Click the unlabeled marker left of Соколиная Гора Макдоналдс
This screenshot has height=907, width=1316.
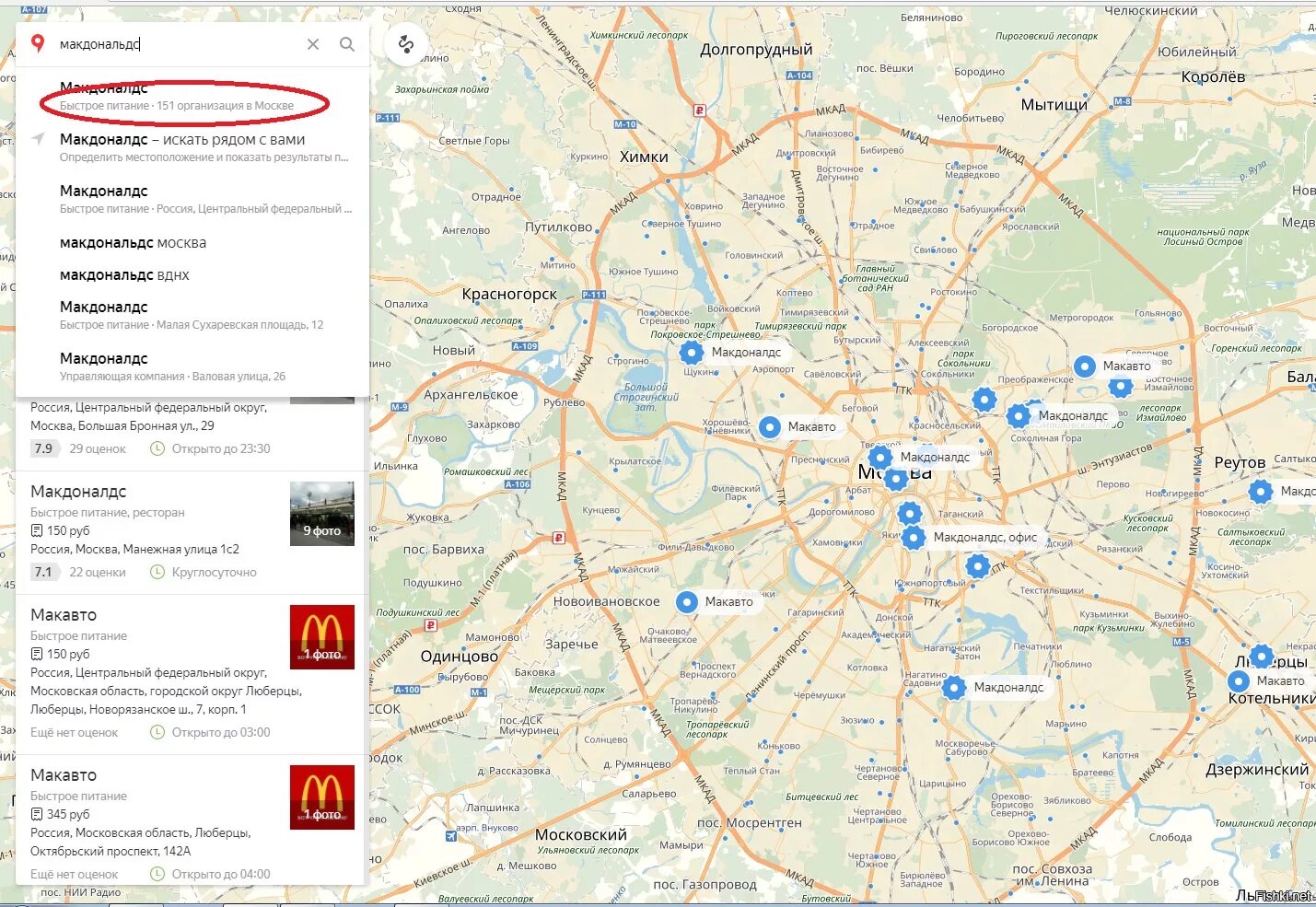[x=984, y=400]
